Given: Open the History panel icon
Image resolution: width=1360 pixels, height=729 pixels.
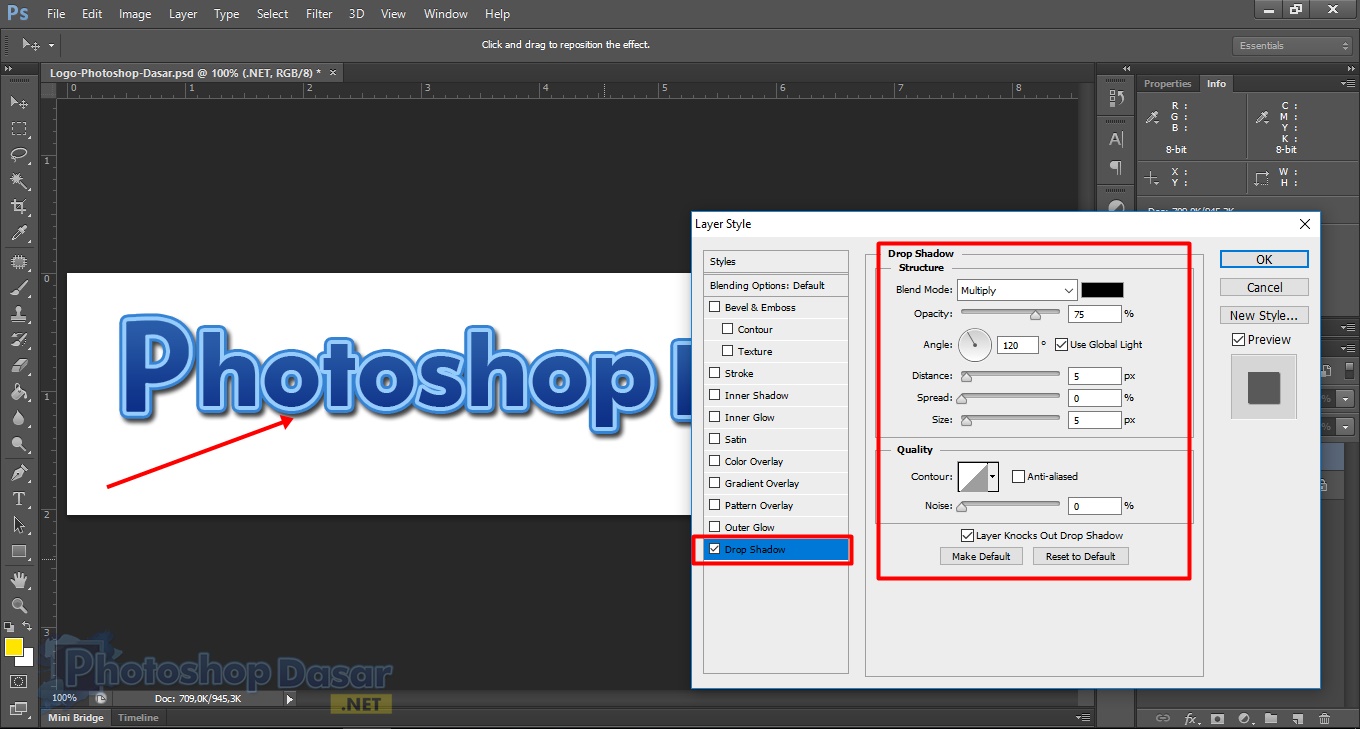Looking at the screenshot, I should tap(1117, 99).
